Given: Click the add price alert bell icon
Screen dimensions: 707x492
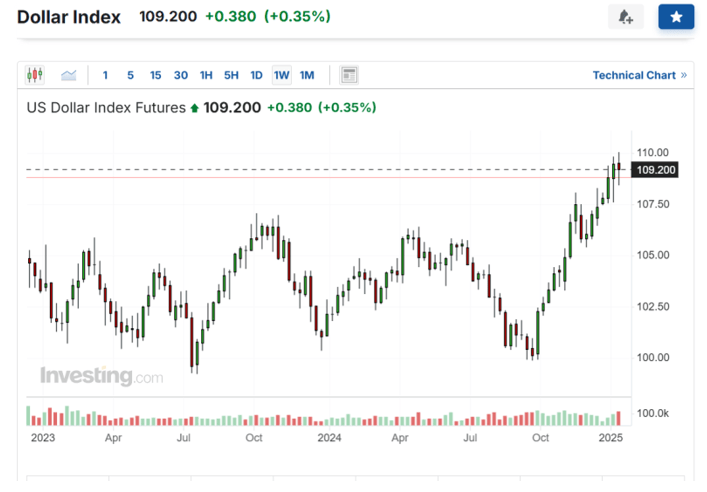Looking at the screenshot, I should (x=625, y=17).
